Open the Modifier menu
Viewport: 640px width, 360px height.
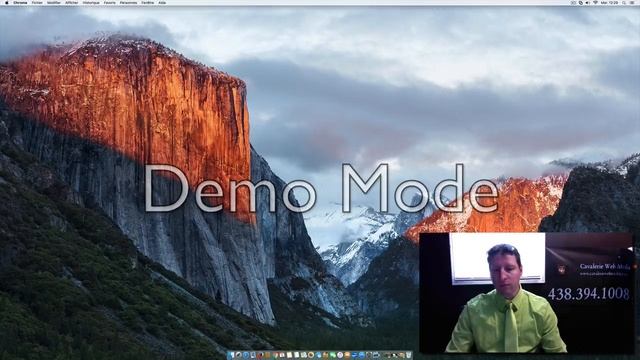click(54, 2)
